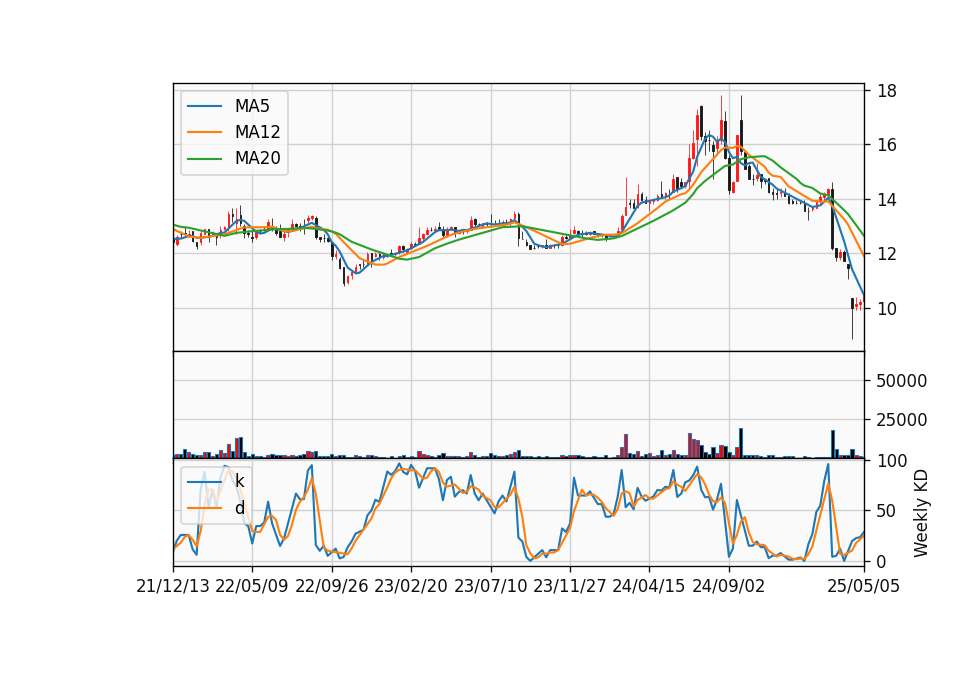Click the long-wick candlestick at the price low near 9
The width and height of the screenshot is (960, 690).
tap(852, 318)
